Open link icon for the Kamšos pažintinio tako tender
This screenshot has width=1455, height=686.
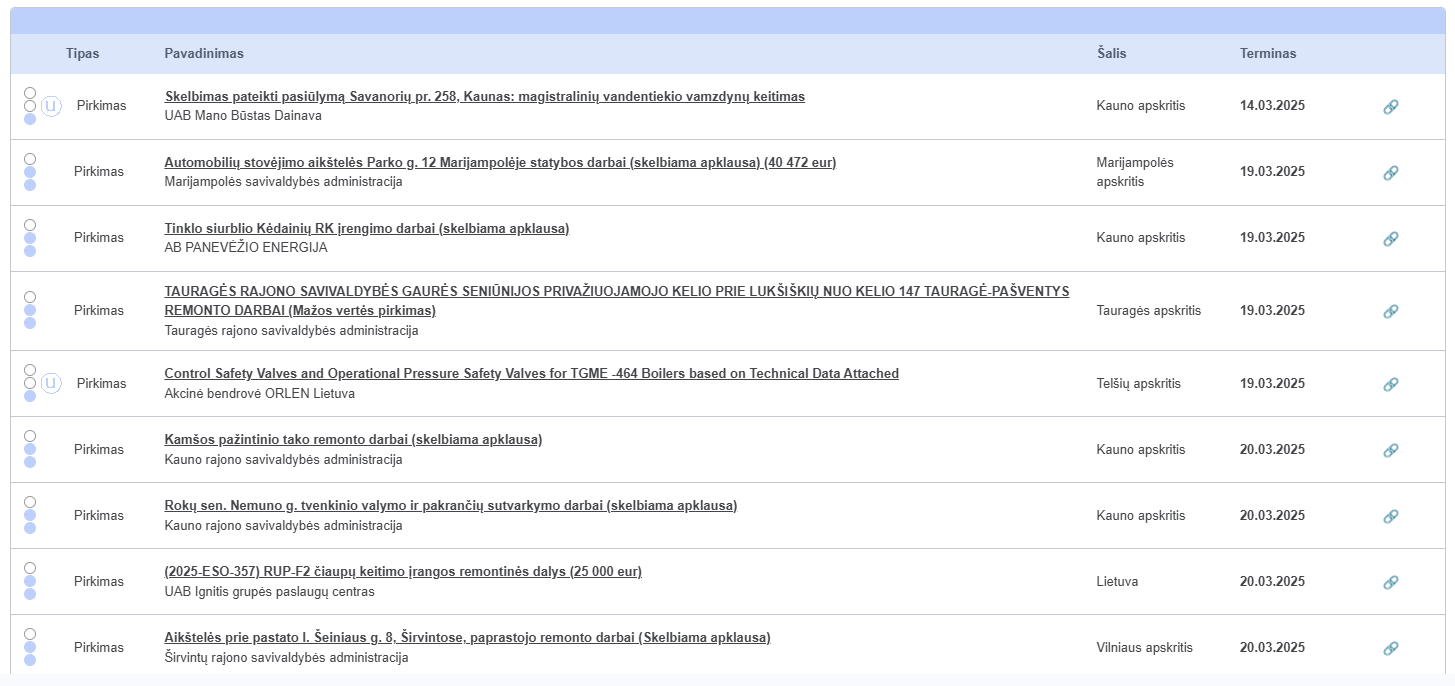[1390, 451]
